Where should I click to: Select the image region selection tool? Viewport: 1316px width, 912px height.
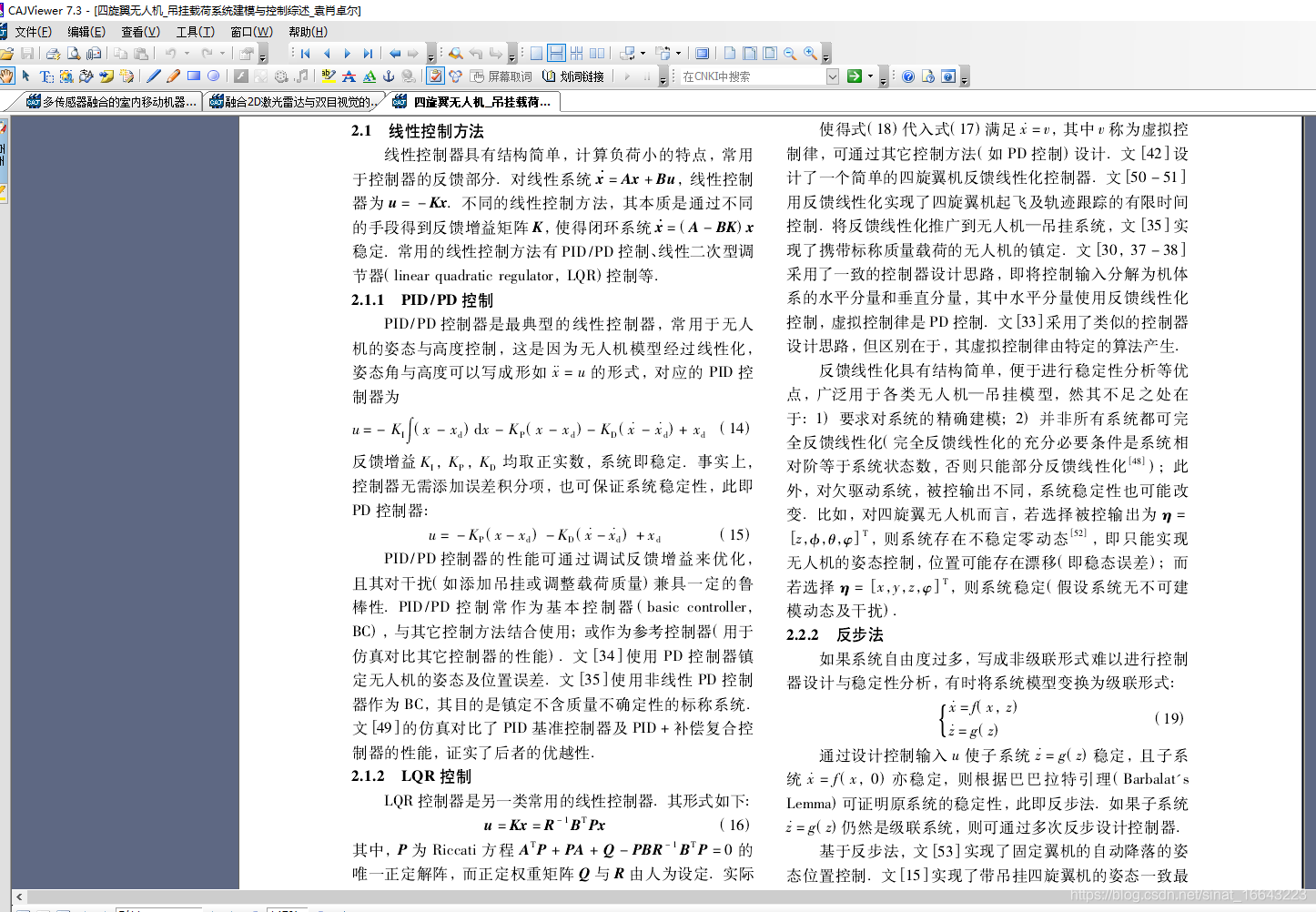pyautogui.click(x=66, y=76)
